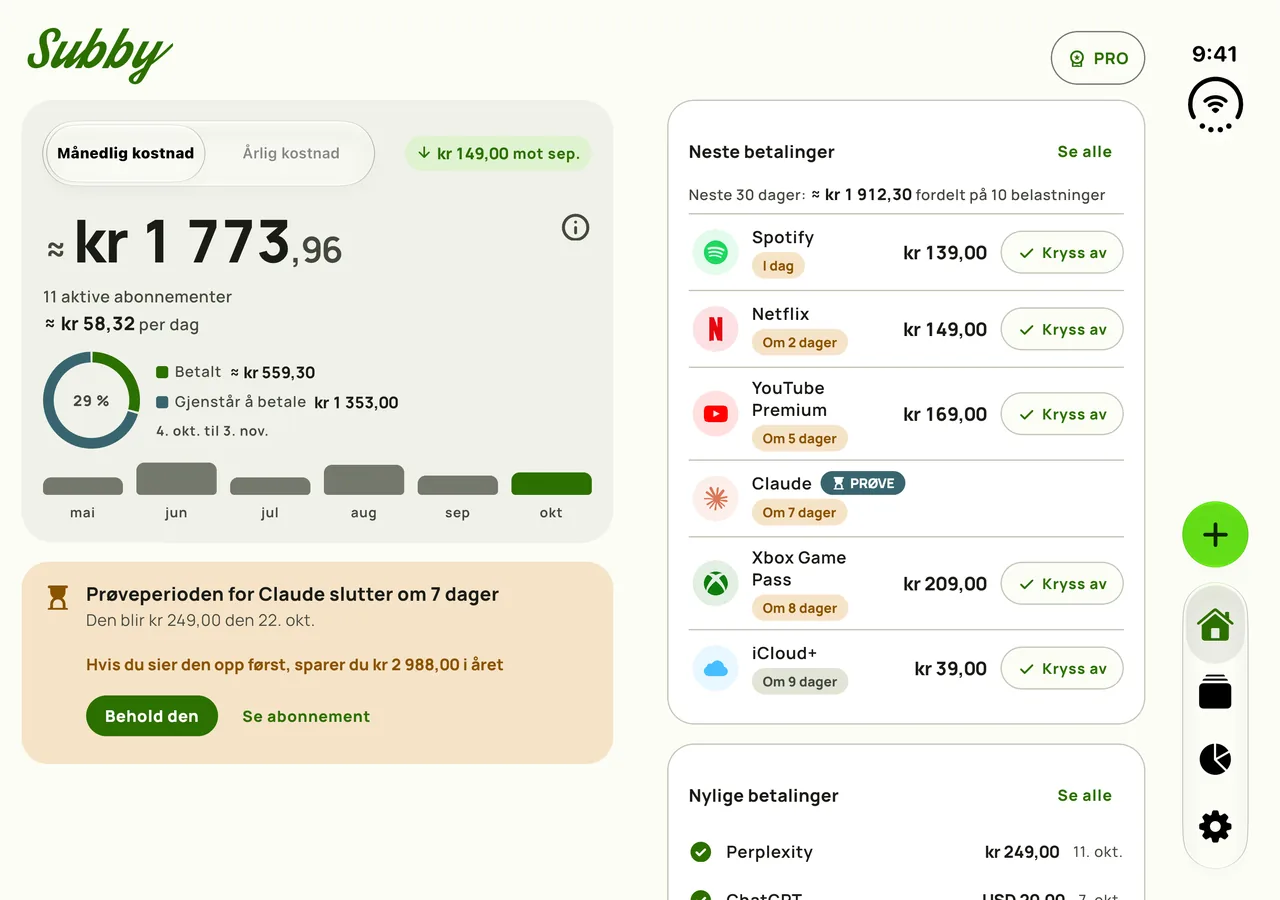
Task: Click the Wi-Fi status icon
Action: click(x=1215, y=104)
